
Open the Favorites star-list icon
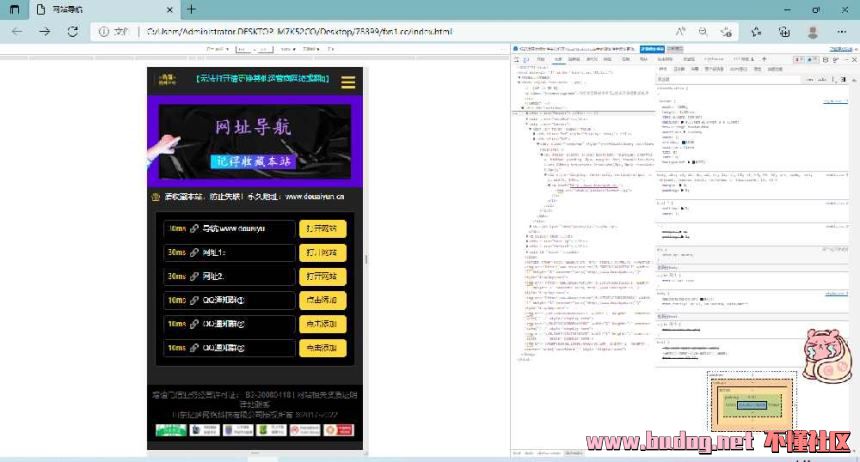point(756,32)
